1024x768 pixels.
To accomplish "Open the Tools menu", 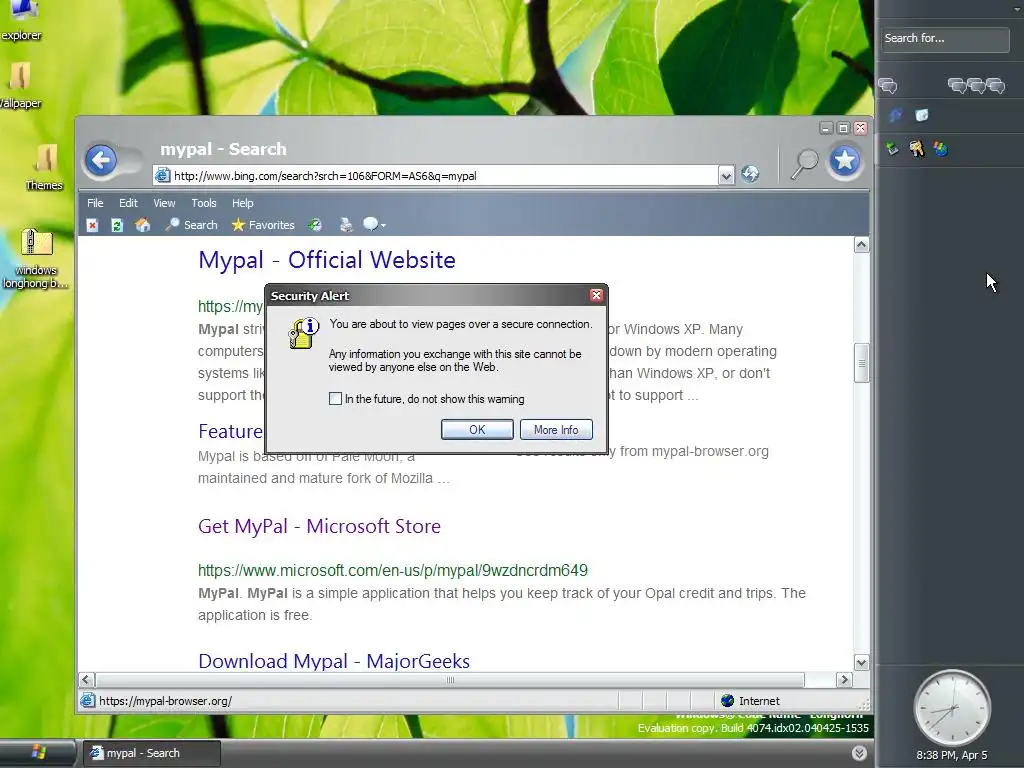I will coord(204,203).
